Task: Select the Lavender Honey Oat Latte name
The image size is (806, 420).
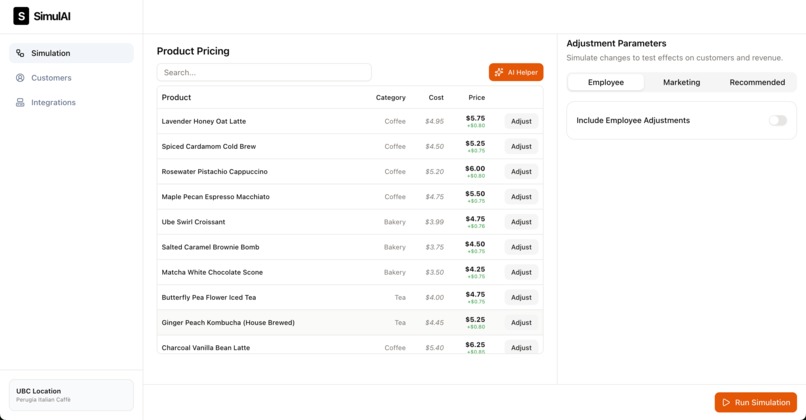Action: click(x=204, y=121)
